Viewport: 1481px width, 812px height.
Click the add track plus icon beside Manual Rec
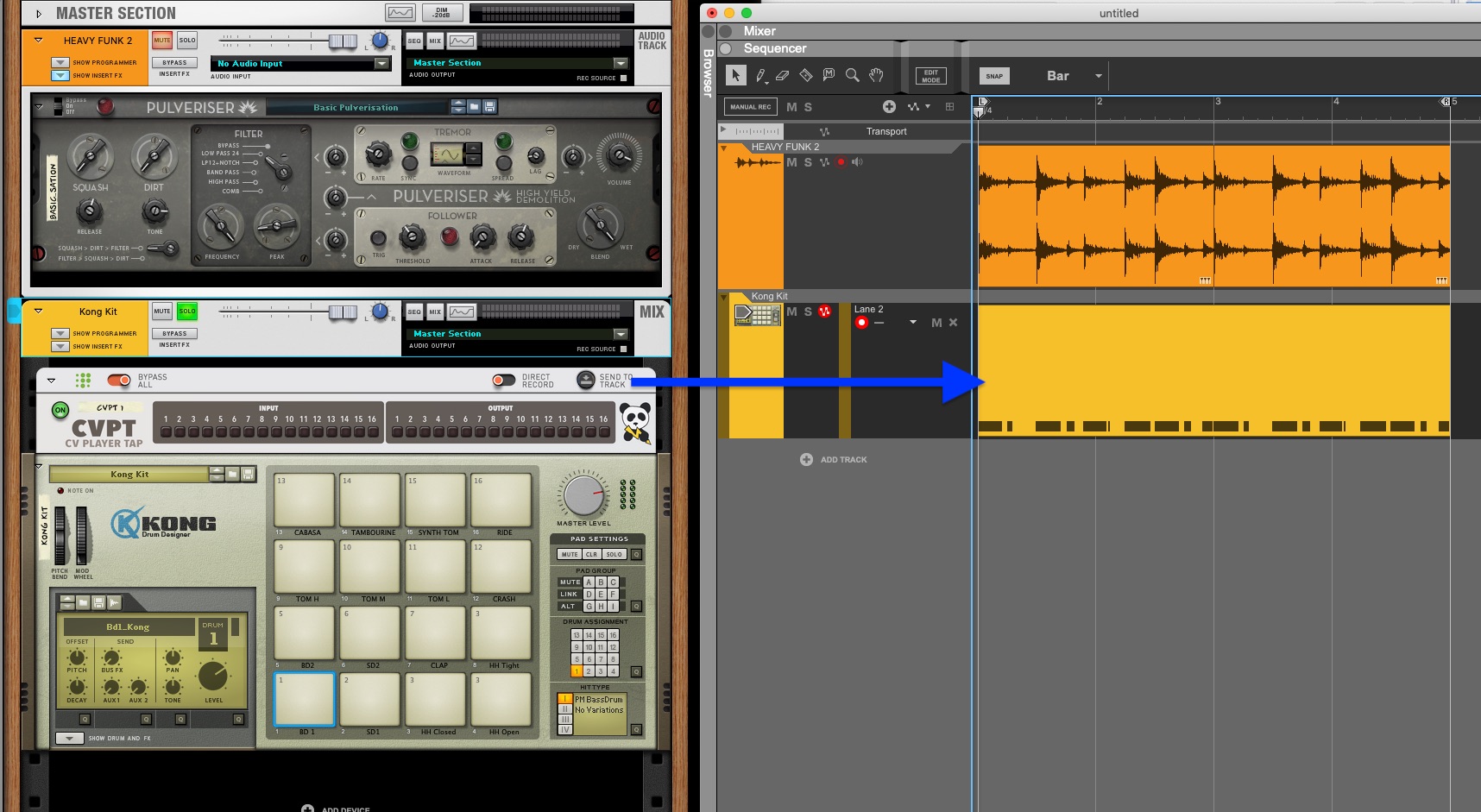coord(889,106)
